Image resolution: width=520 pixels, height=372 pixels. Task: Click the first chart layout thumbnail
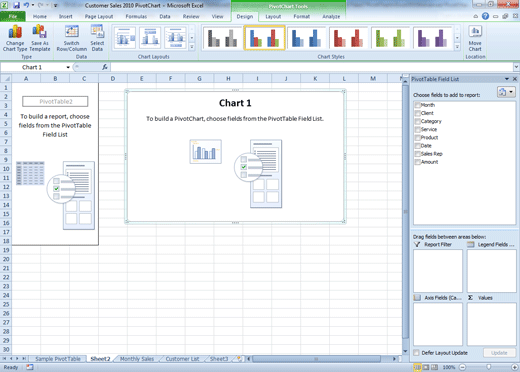point(125,38)
